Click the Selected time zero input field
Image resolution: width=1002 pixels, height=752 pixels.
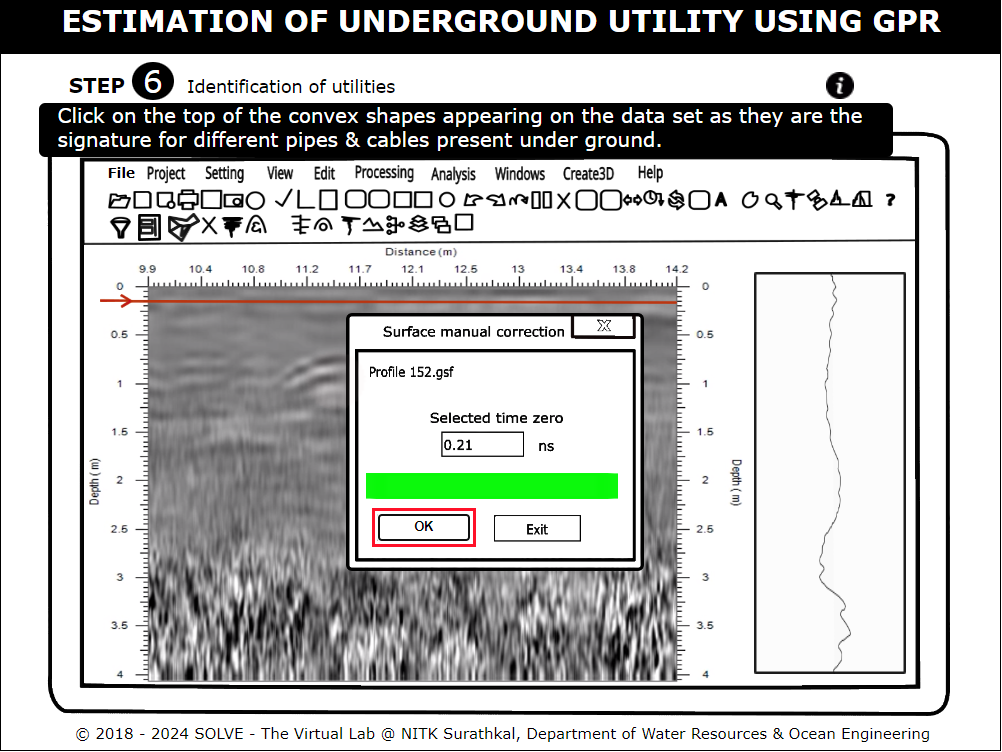(x=482, y=445)
